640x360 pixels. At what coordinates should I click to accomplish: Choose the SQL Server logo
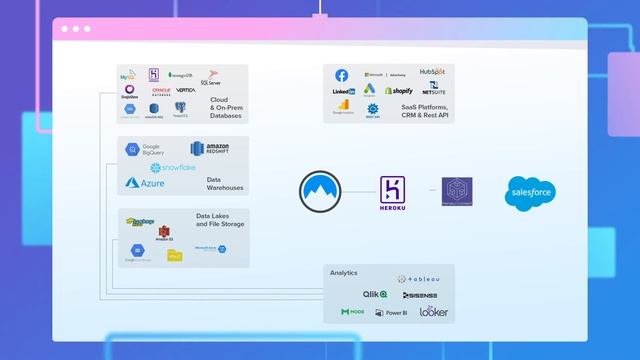pyautogui.click(x=211, y=78)
